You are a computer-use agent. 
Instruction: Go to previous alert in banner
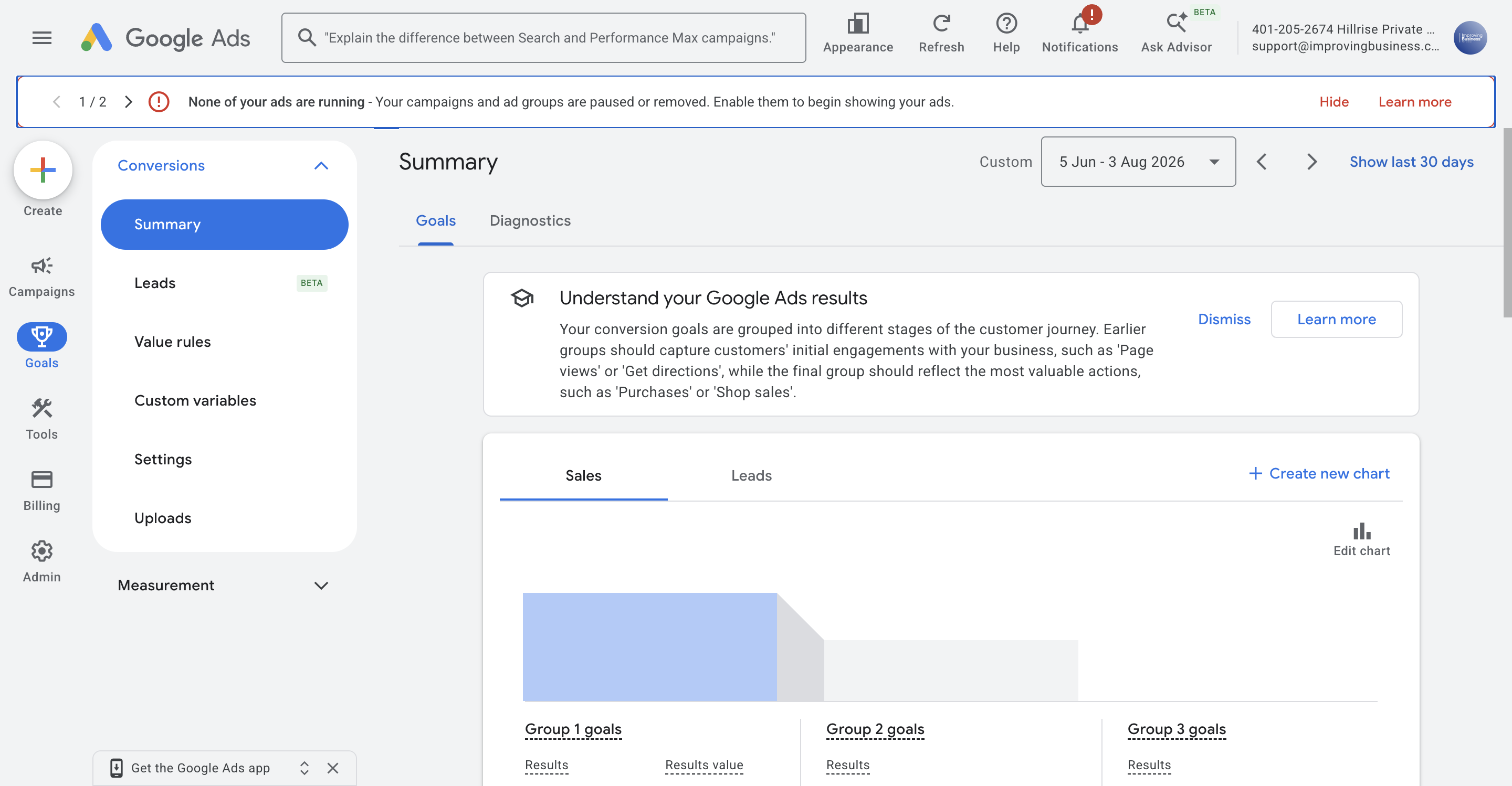tap(56, 101)
